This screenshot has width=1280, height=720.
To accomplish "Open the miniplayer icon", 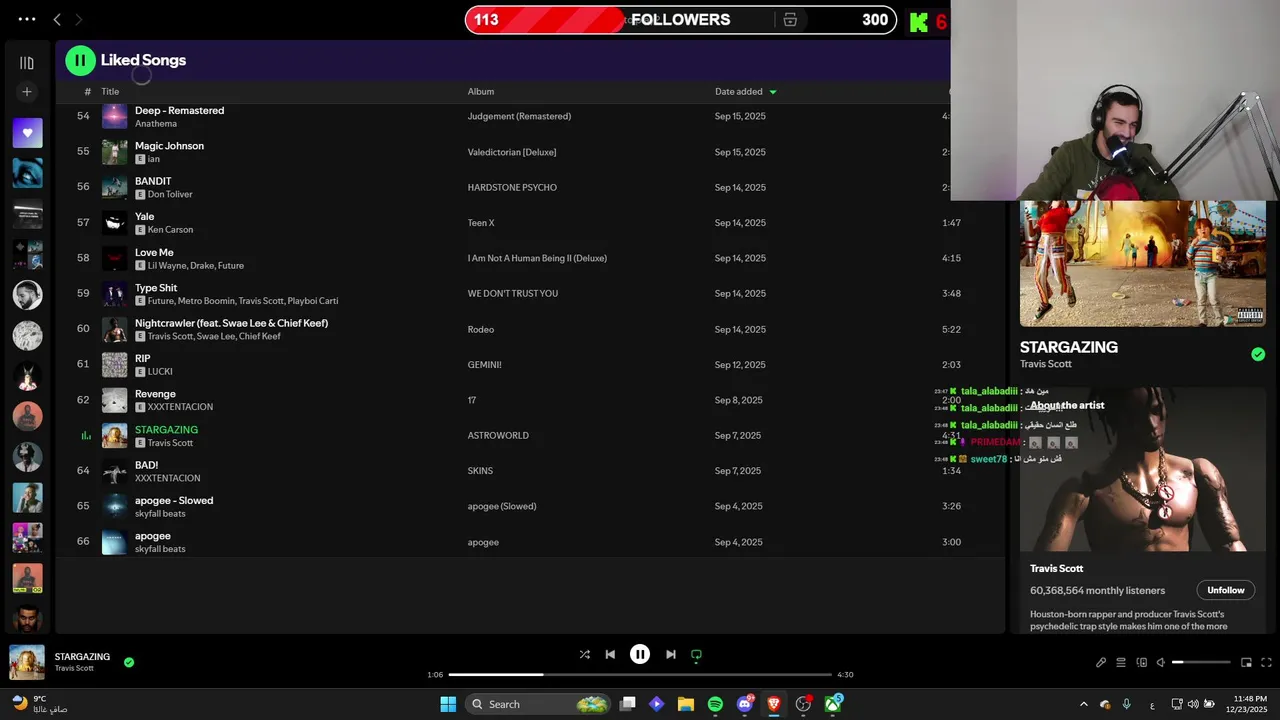I will pyautogui.click(x=1246, y=662).
